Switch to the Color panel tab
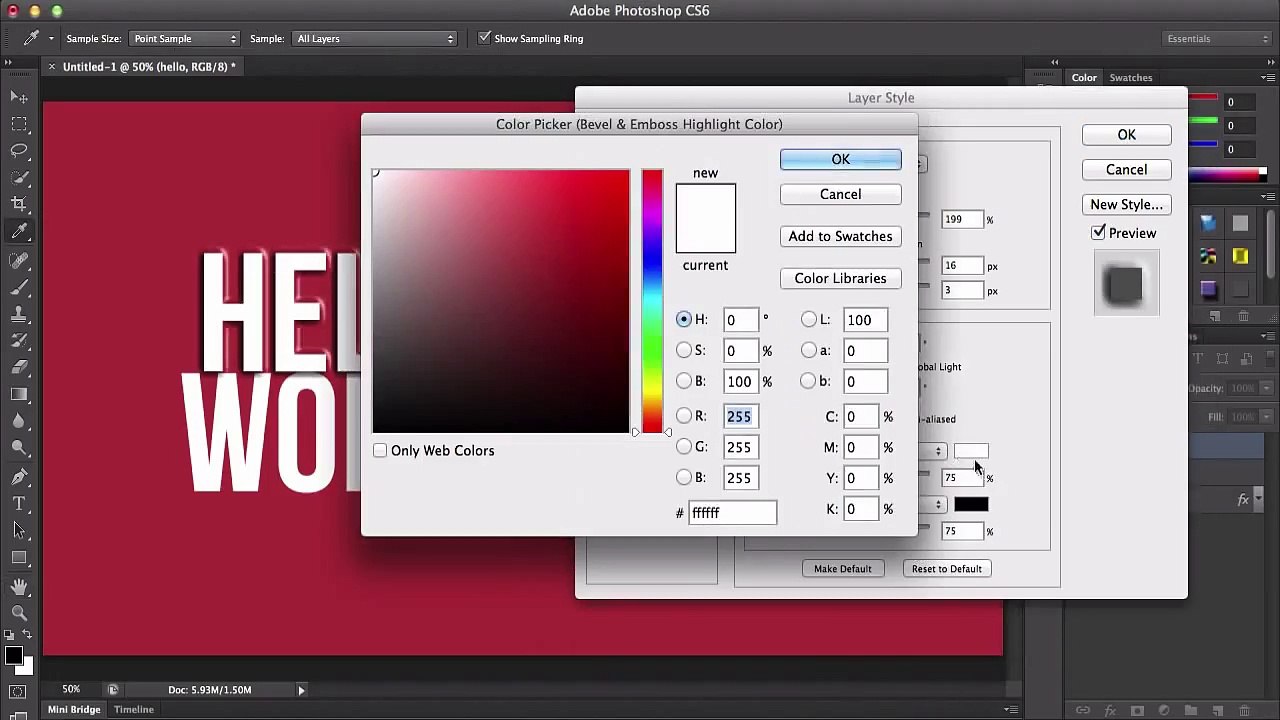 [x=1084, y=77]
